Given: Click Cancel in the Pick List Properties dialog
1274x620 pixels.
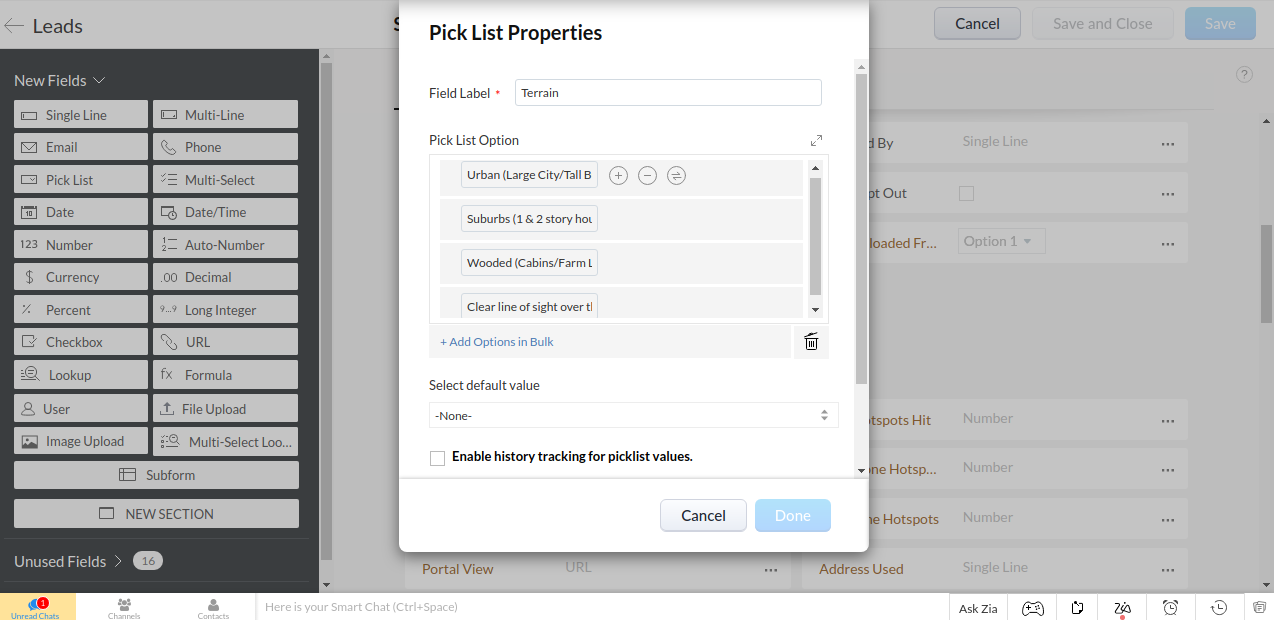Looking at the screenshot, I should coord(703,515).
